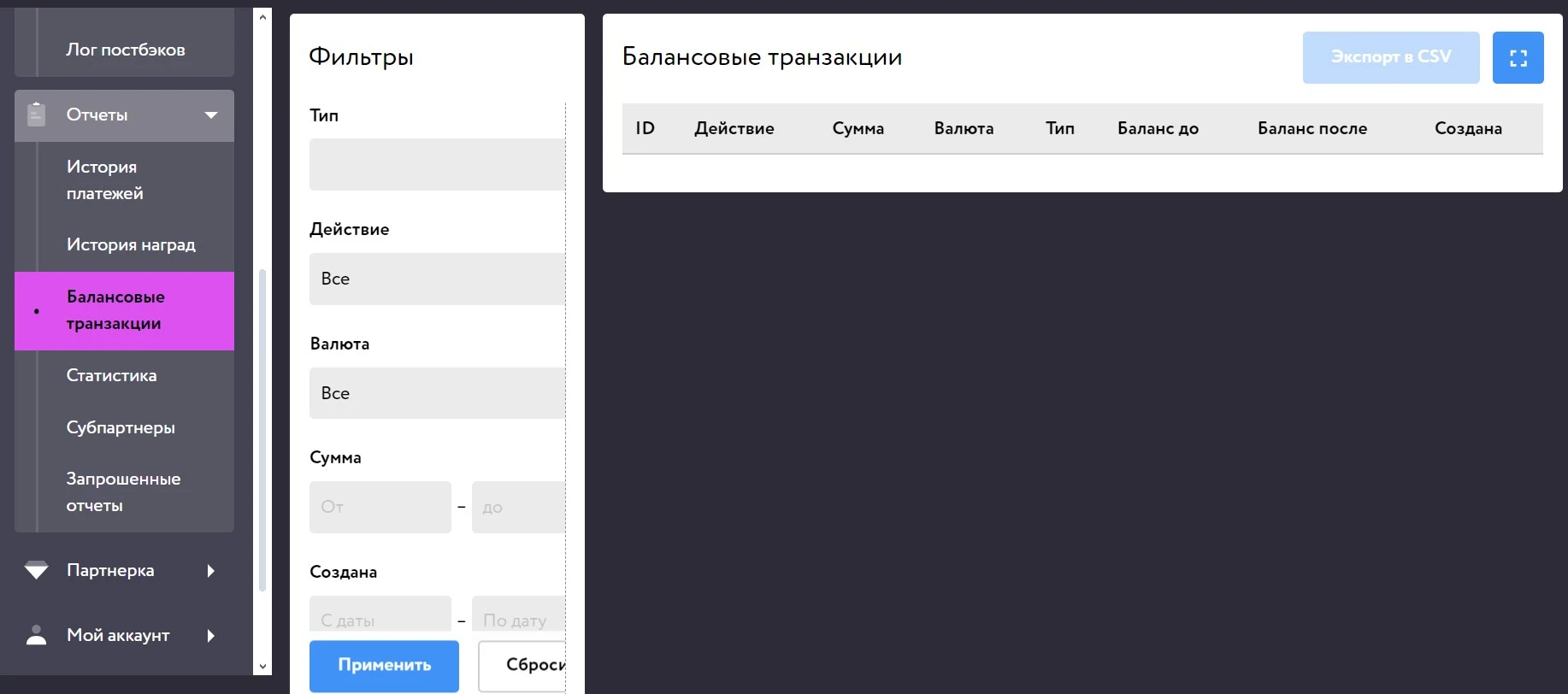Open the Тип filter field
1568x694 pixels.
437,164
